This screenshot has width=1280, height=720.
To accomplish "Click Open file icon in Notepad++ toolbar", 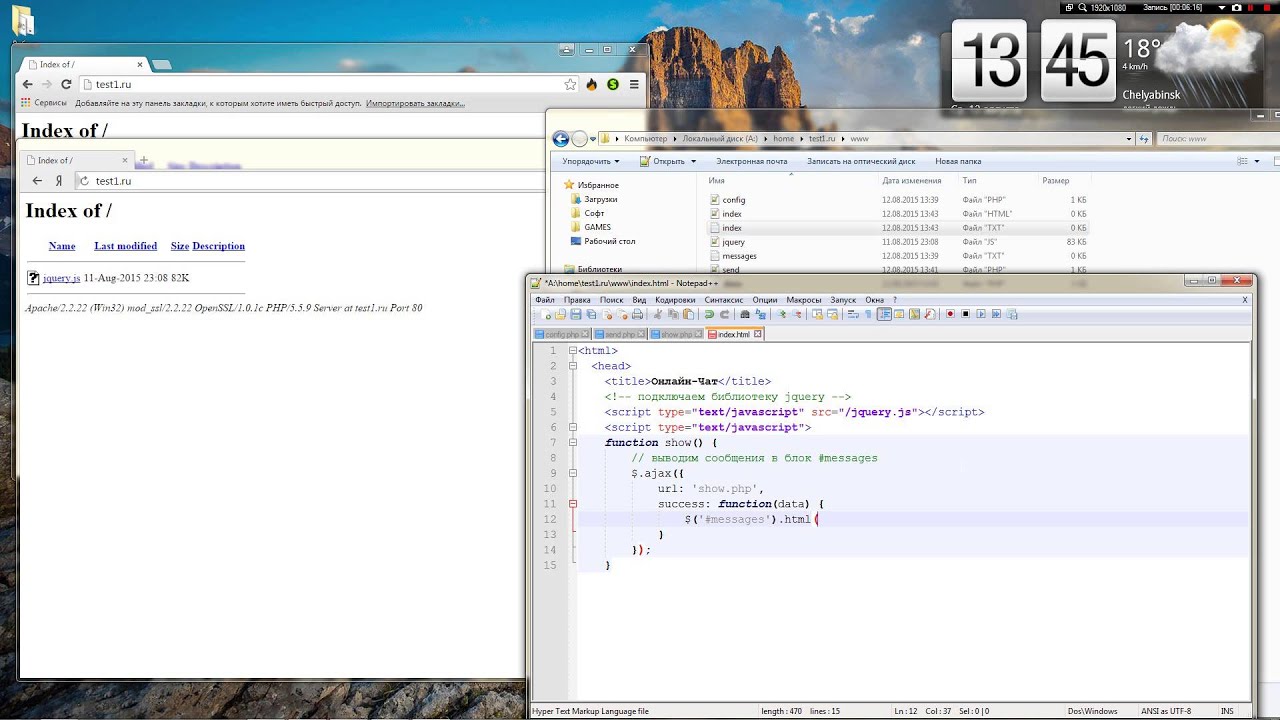I will [560, 314].
